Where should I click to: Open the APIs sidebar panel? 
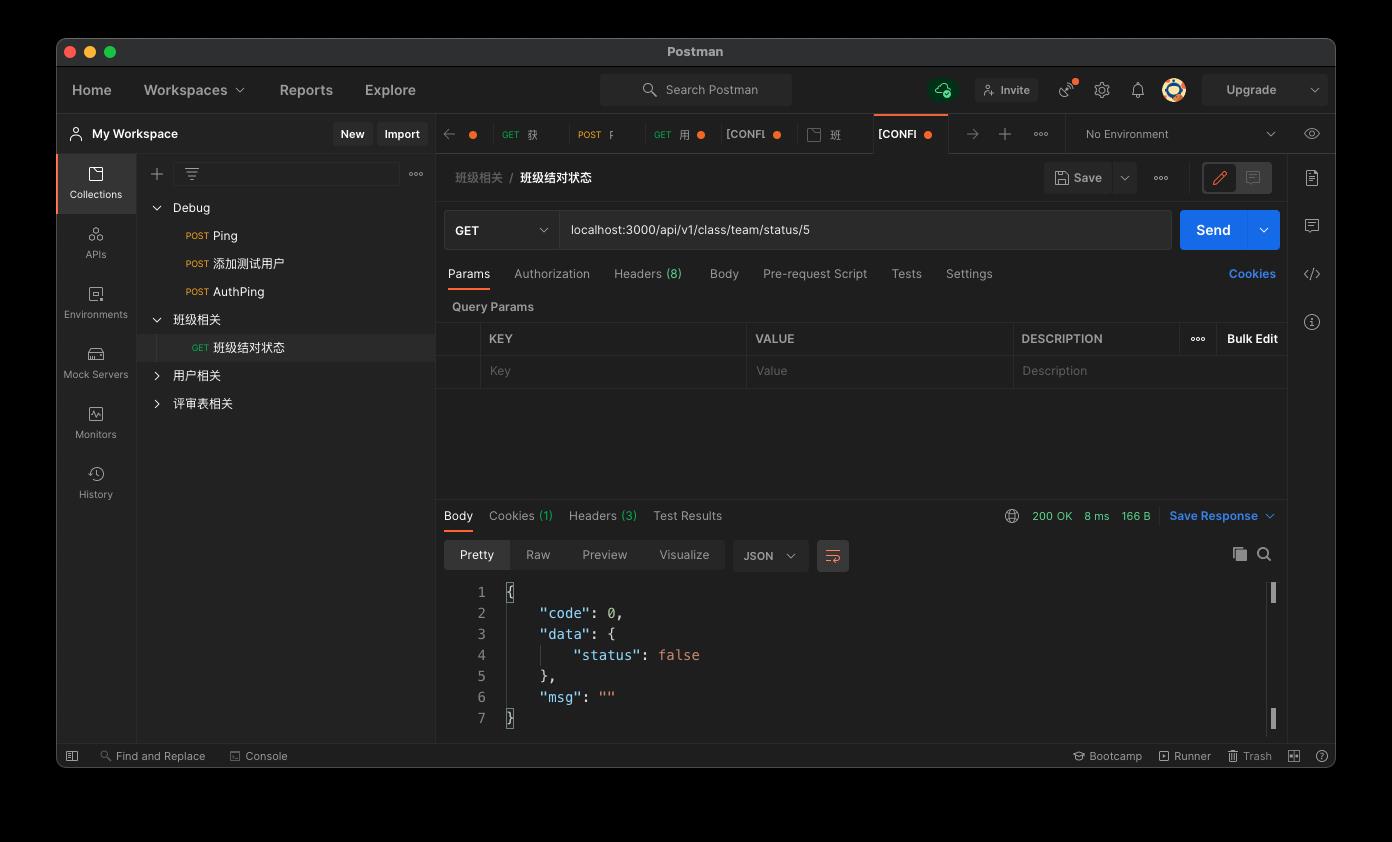[96, 243]
